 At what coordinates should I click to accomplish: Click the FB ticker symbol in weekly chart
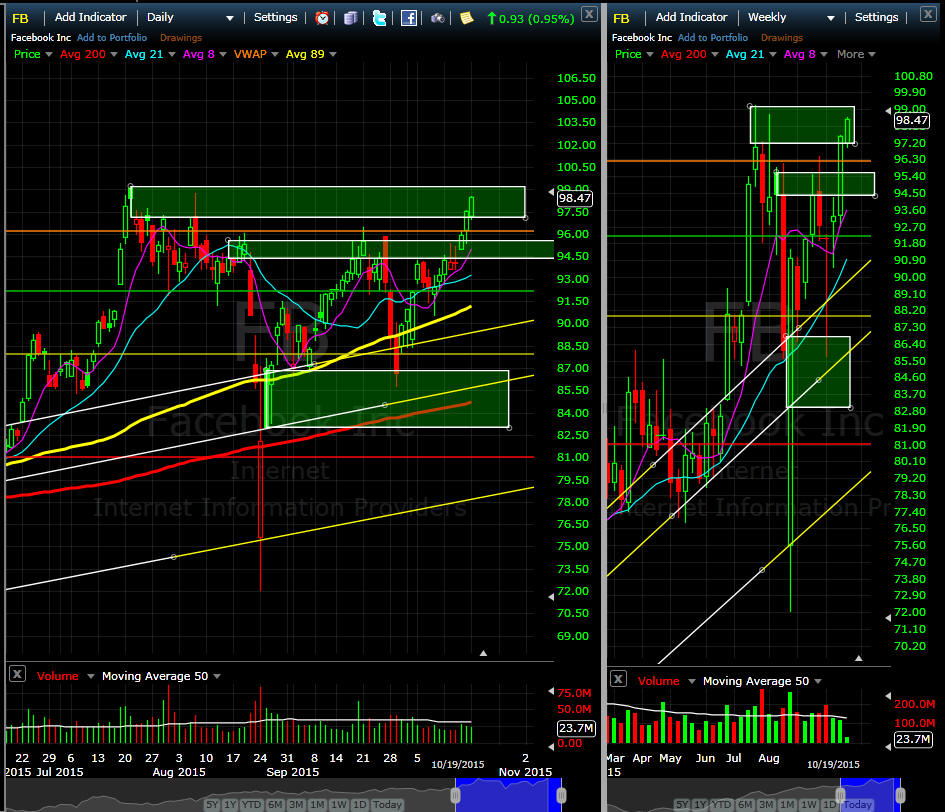621,18
